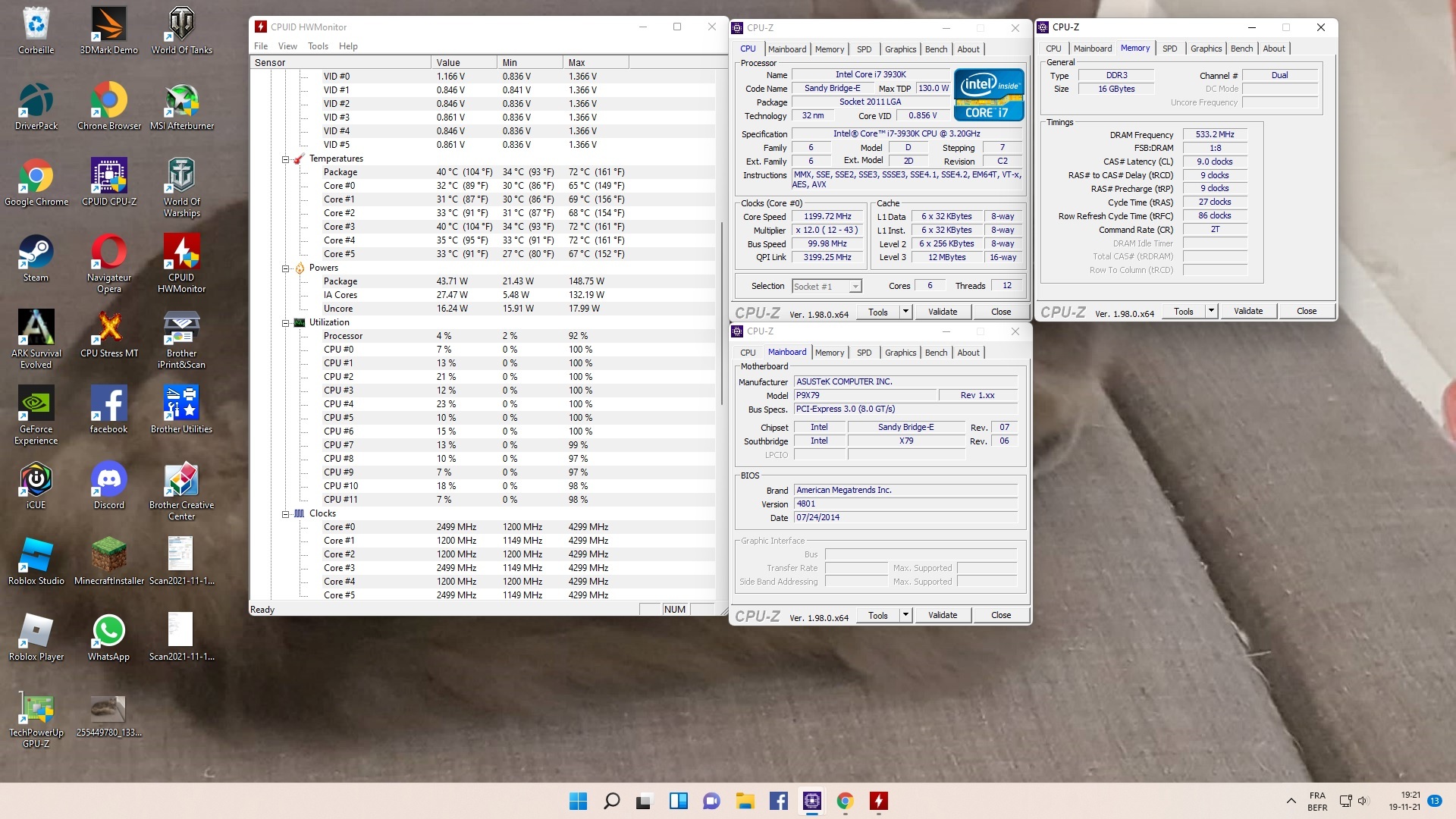Click Close button in CPU-Z Memory window

pos(1306,311)
